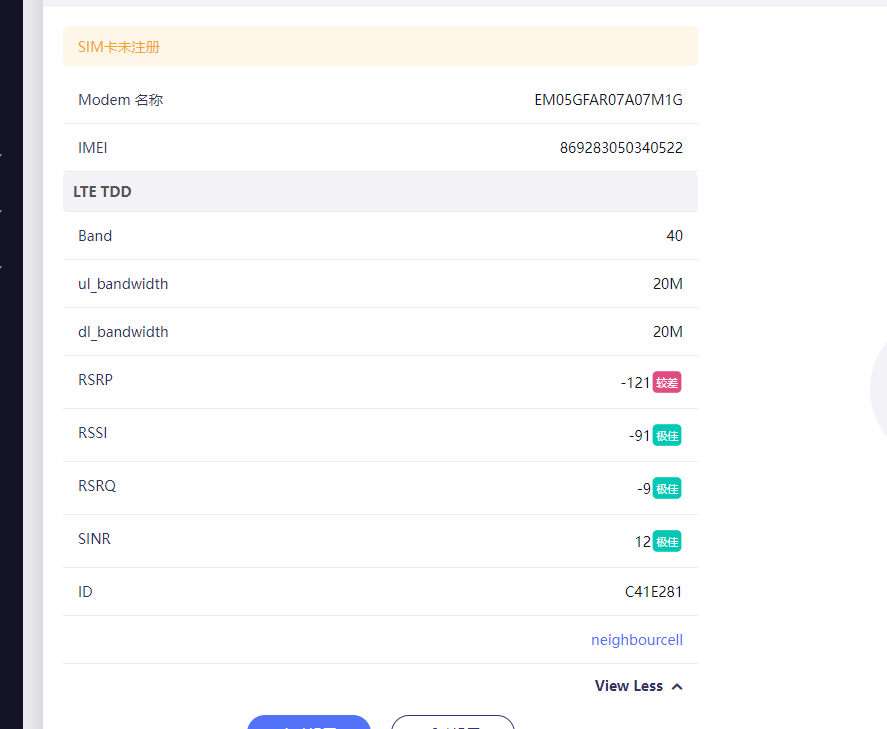Click the View Less chevron arrow icon
Viewport: 887px width, 729px height.
[x=677, y=686]
